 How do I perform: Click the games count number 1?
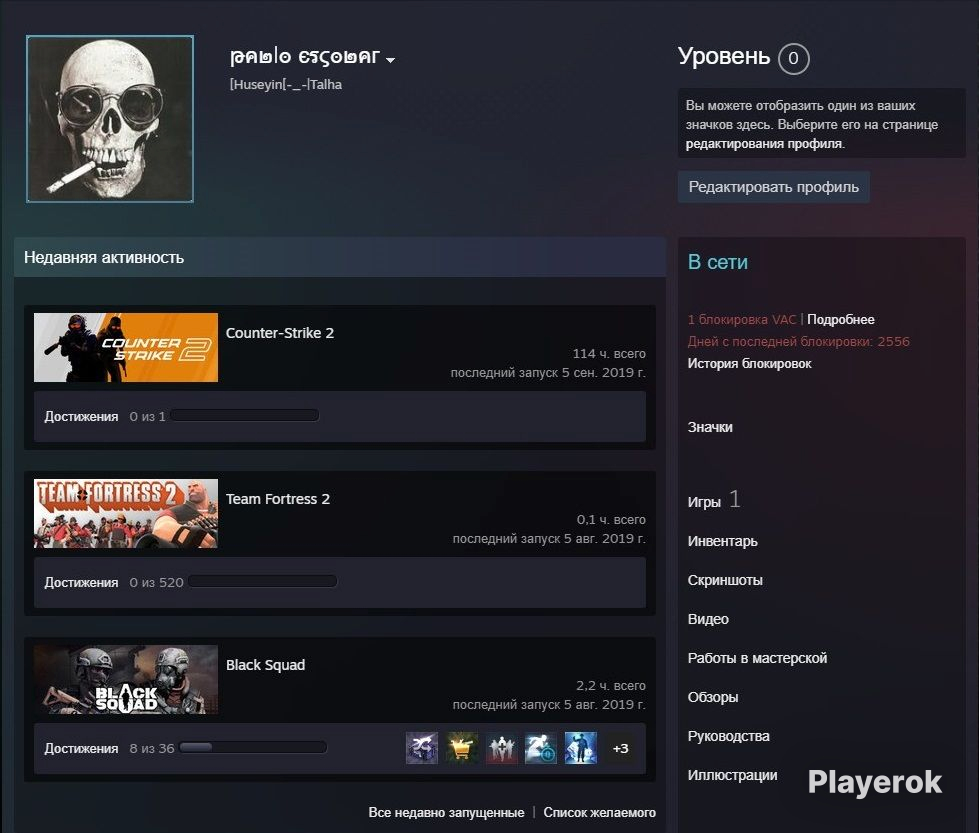[735, 499]
